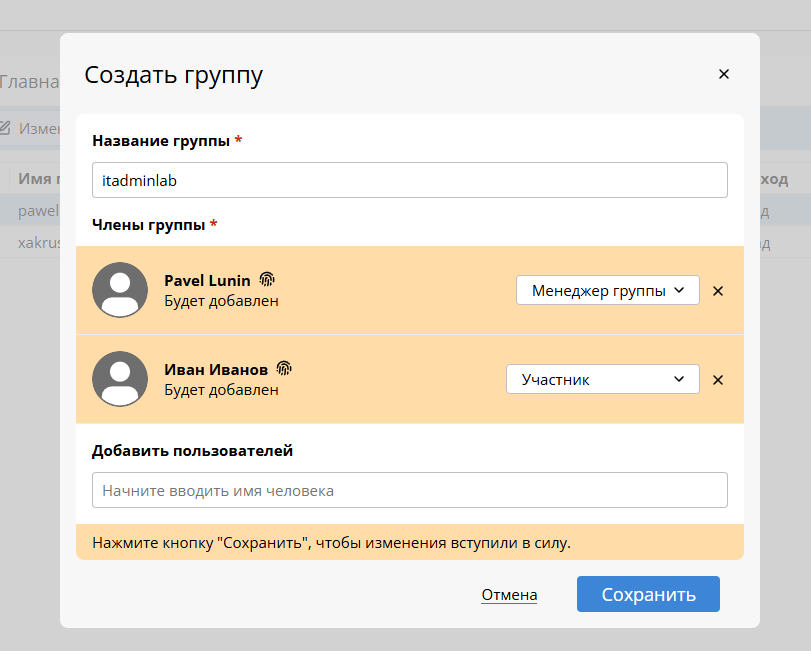Screen dimensions: 811x651
Task: Click the Иван Иванов name
Action: [x=216, y=369]
